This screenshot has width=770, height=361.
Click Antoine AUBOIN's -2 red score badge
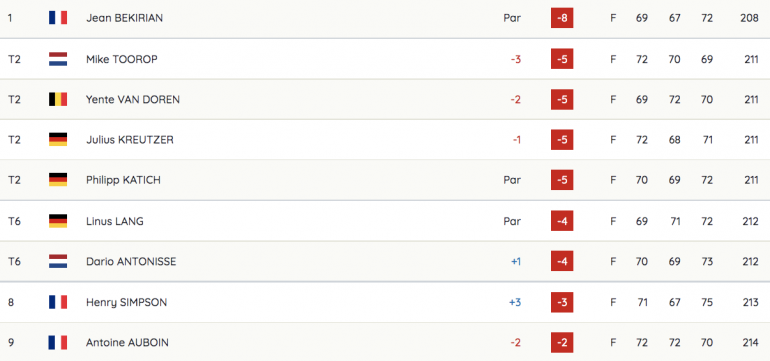(x=562, y=342)
